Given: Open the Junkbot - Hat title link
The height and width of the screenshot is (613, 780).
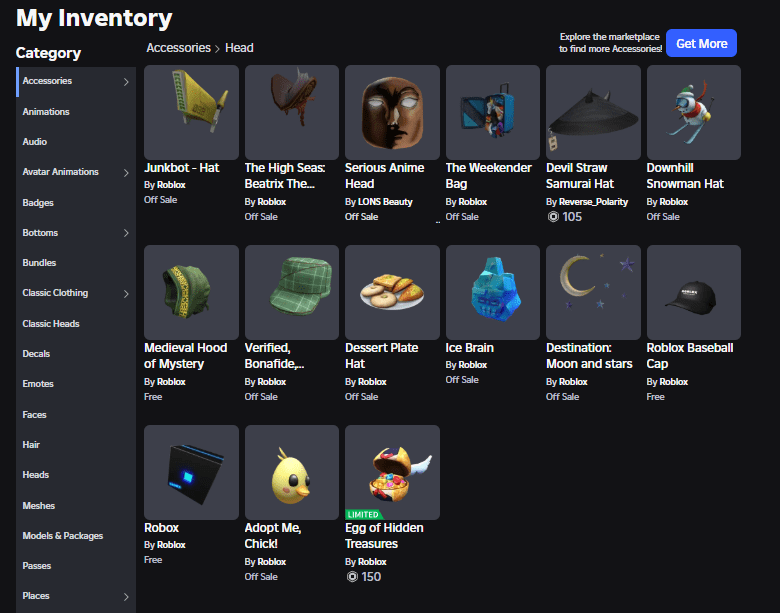Looking at the screenshot, I should pyautogui.click(x=182, y=168).
